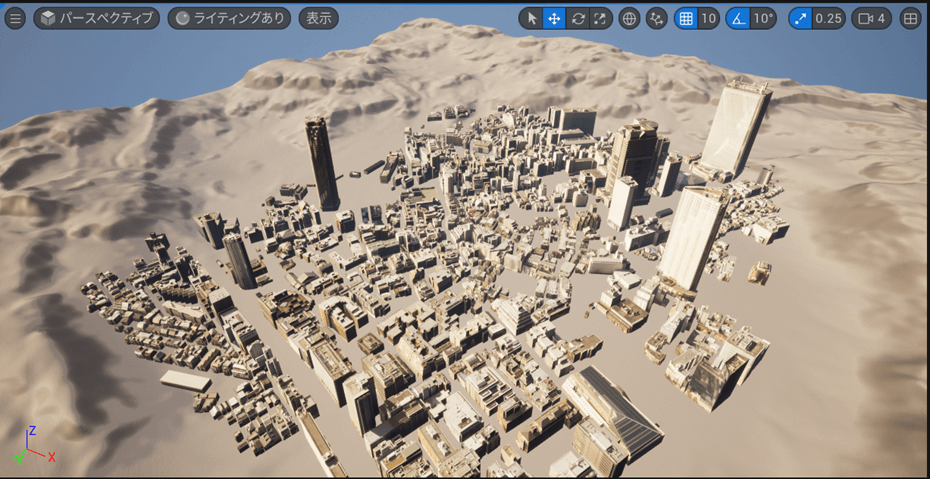Screen dimensions: 930x479
Task: Open the viewport layout grid icon
Action: (x=910, y=18)
